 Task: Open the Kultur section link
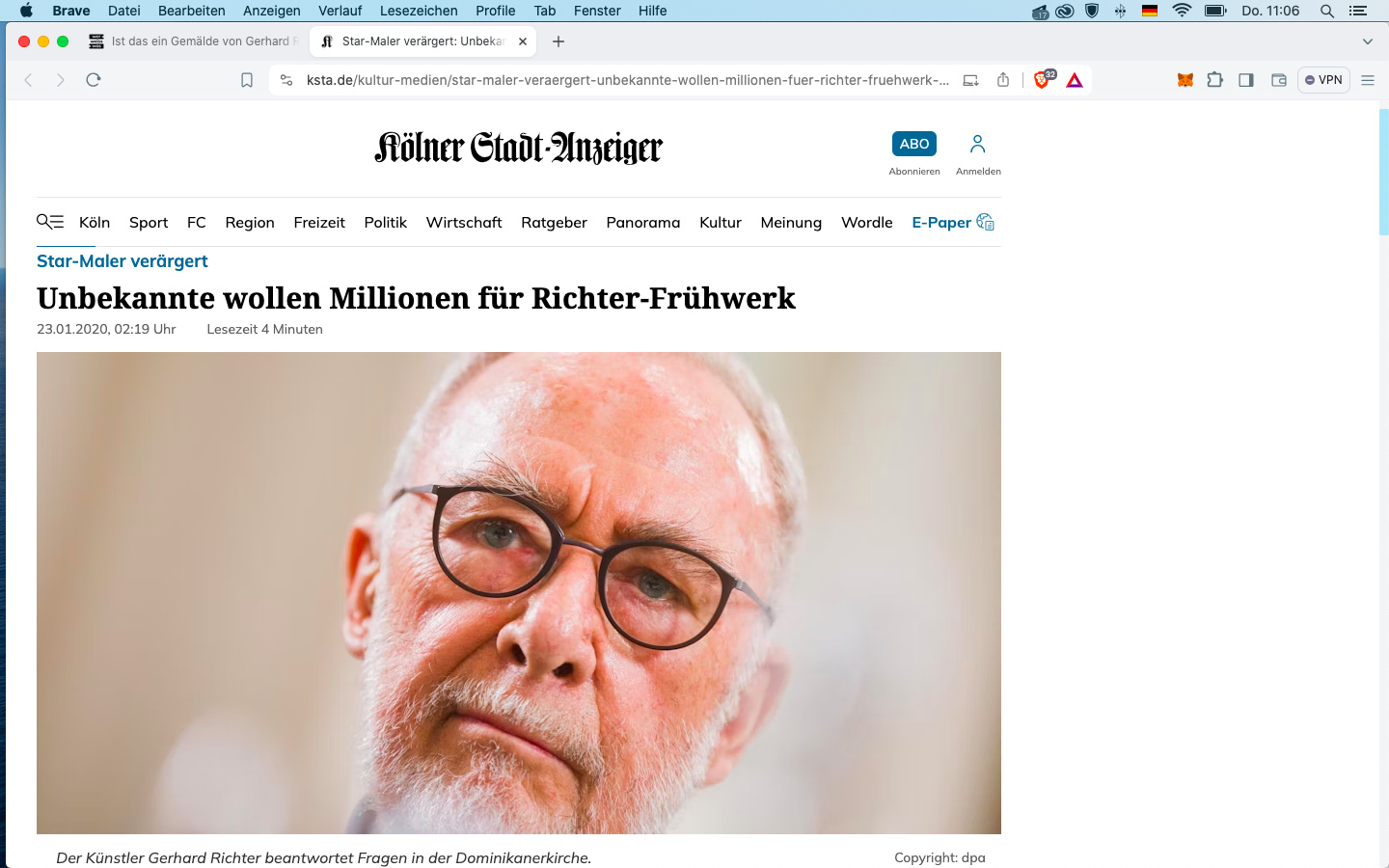(721, 222)
